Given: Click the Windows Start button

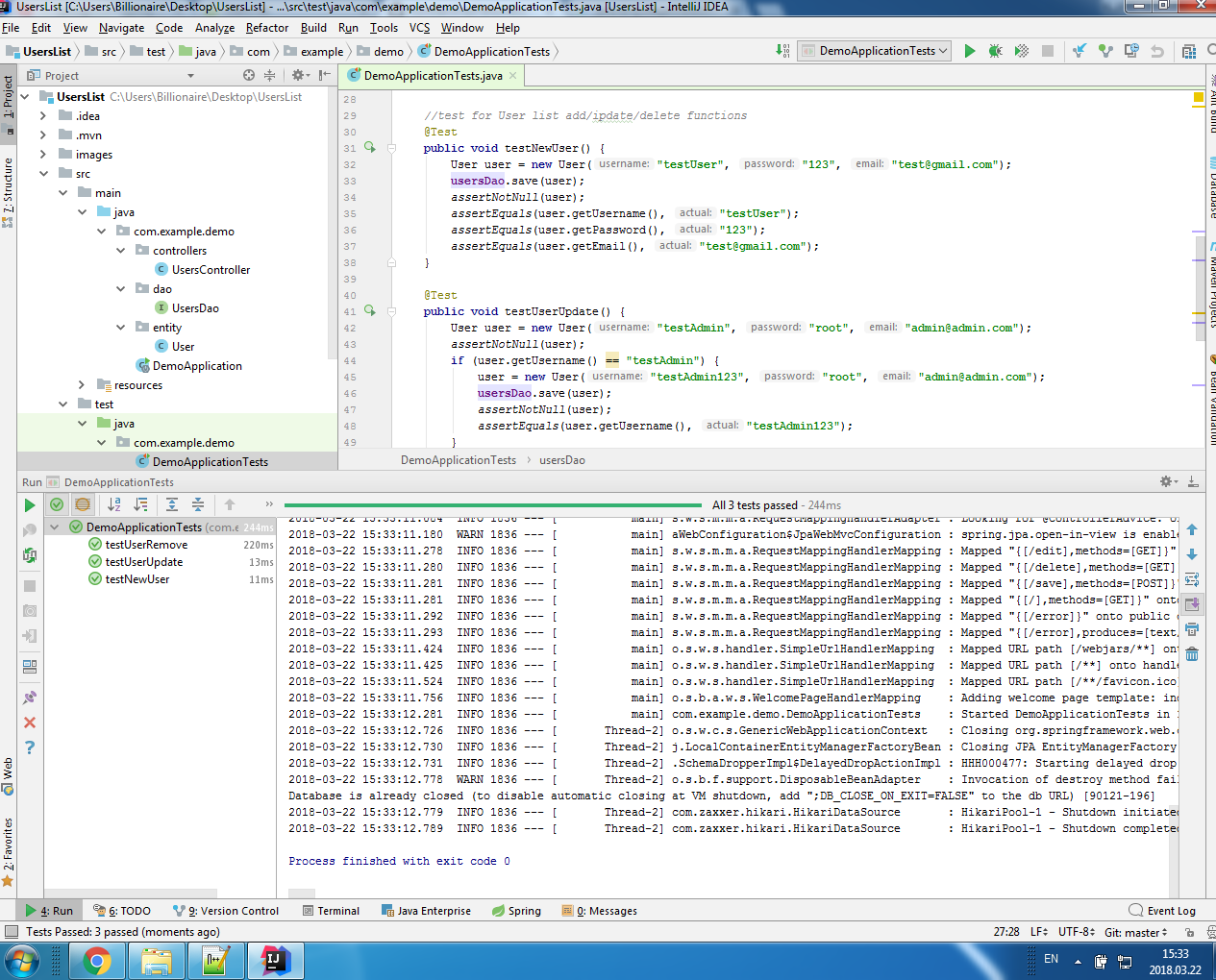Looking at the screenshot, I should [21, 961].
